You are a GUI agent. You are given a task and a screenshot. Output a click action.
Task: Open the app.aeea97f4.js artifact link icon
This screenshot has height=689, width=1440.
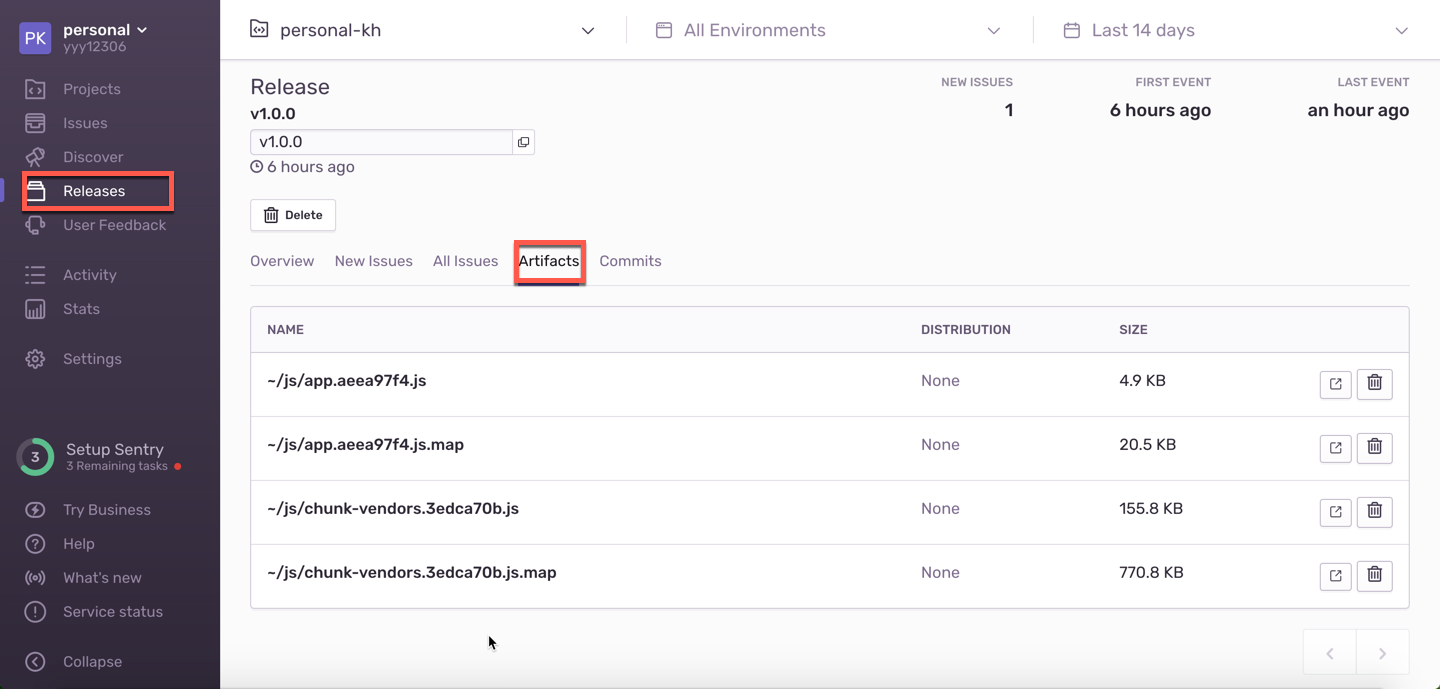[x=1335, y=384]
